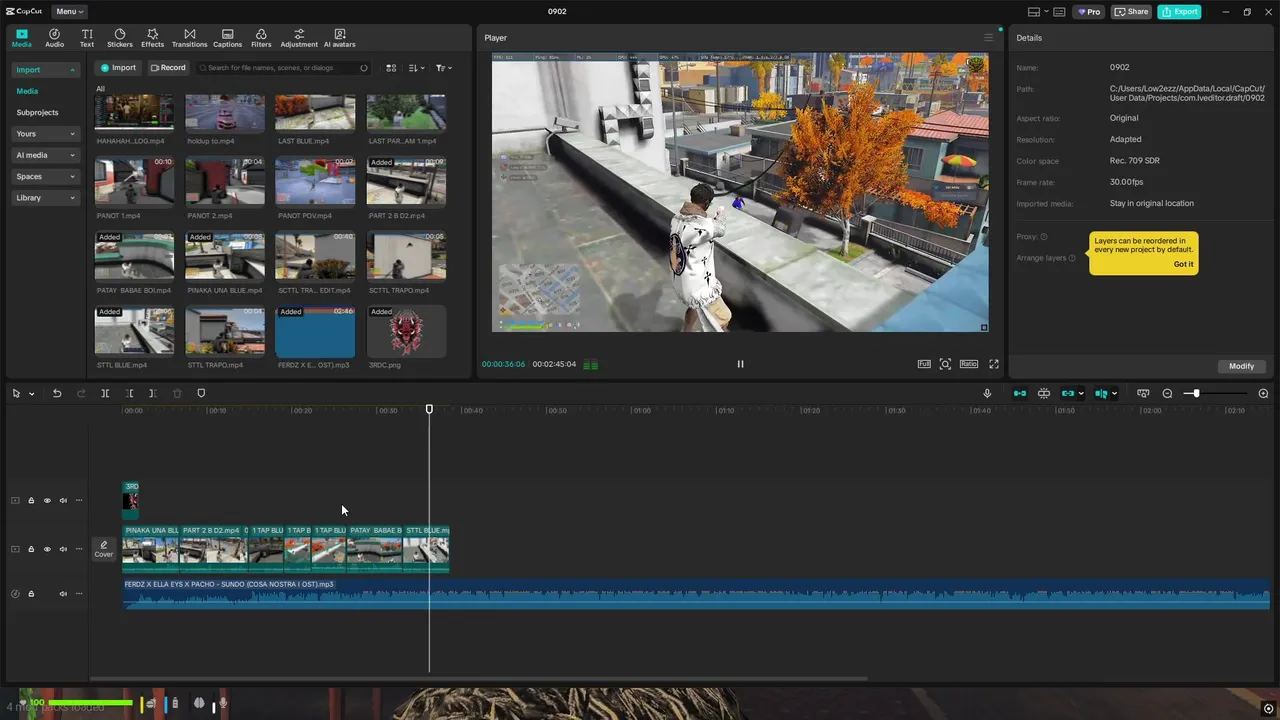Expand the Library section

point(45,198)
